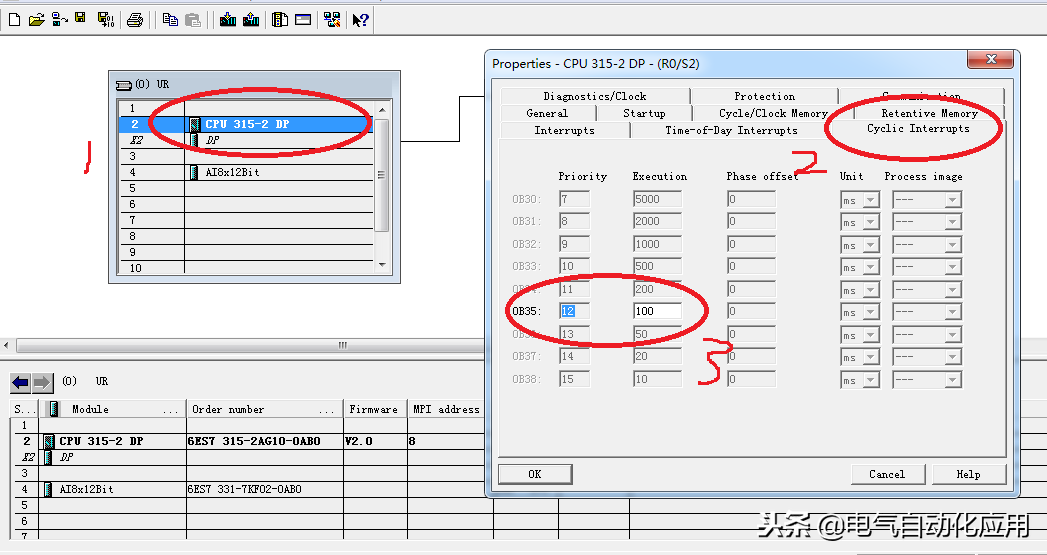Click the Open folder toolbar icon
This screenshot has height=555, width=1047.
(36, 20)
